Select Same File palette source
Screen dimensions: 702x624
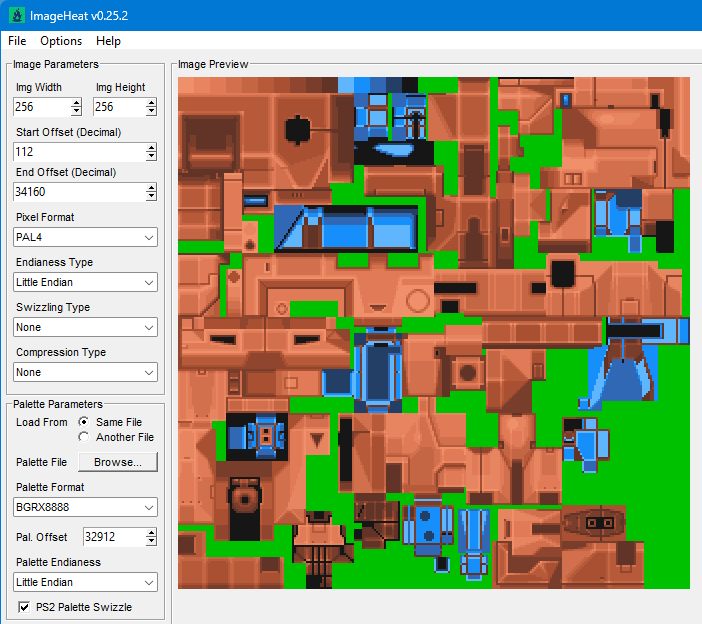83,422
